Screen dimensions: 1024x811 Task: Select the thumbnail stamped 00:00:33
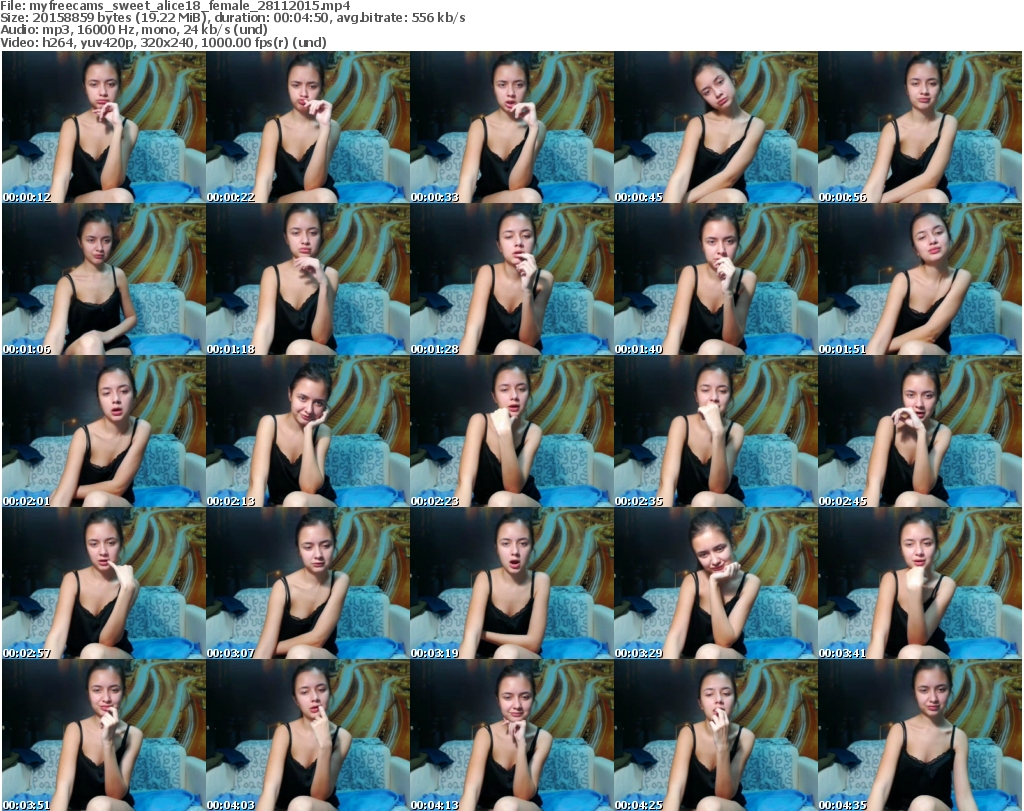tap(512, 127)
